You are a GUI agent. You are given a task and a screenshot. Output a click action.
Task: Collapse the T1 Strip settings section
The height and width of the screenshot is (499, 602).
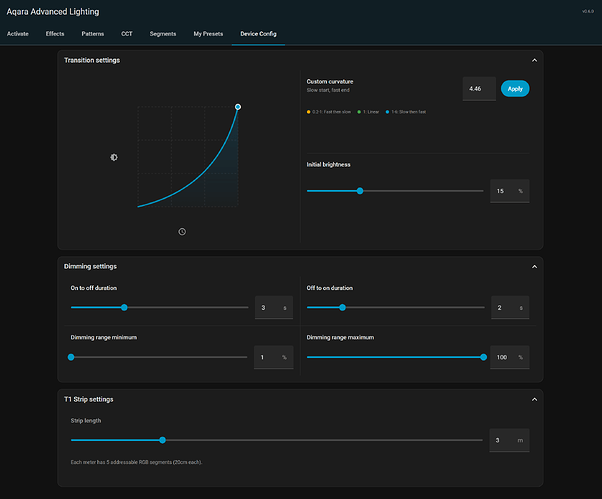click(534, 399)
